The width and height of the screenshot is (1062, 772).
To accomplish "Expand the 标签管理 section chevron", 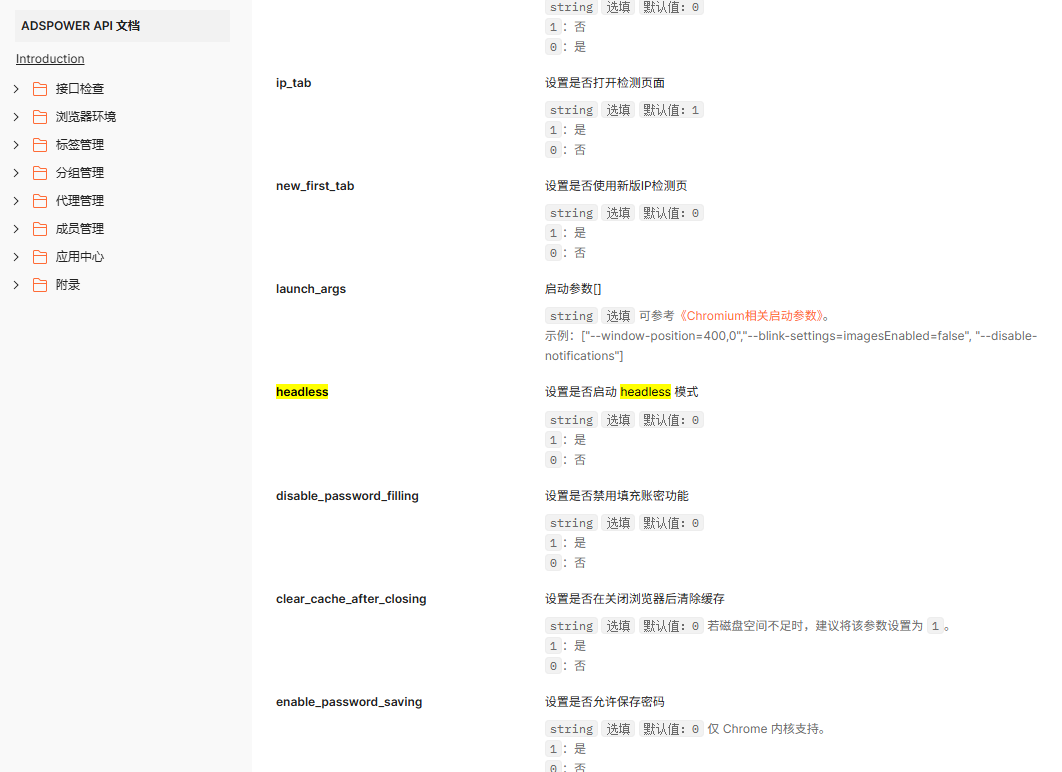I will (16, 145).
